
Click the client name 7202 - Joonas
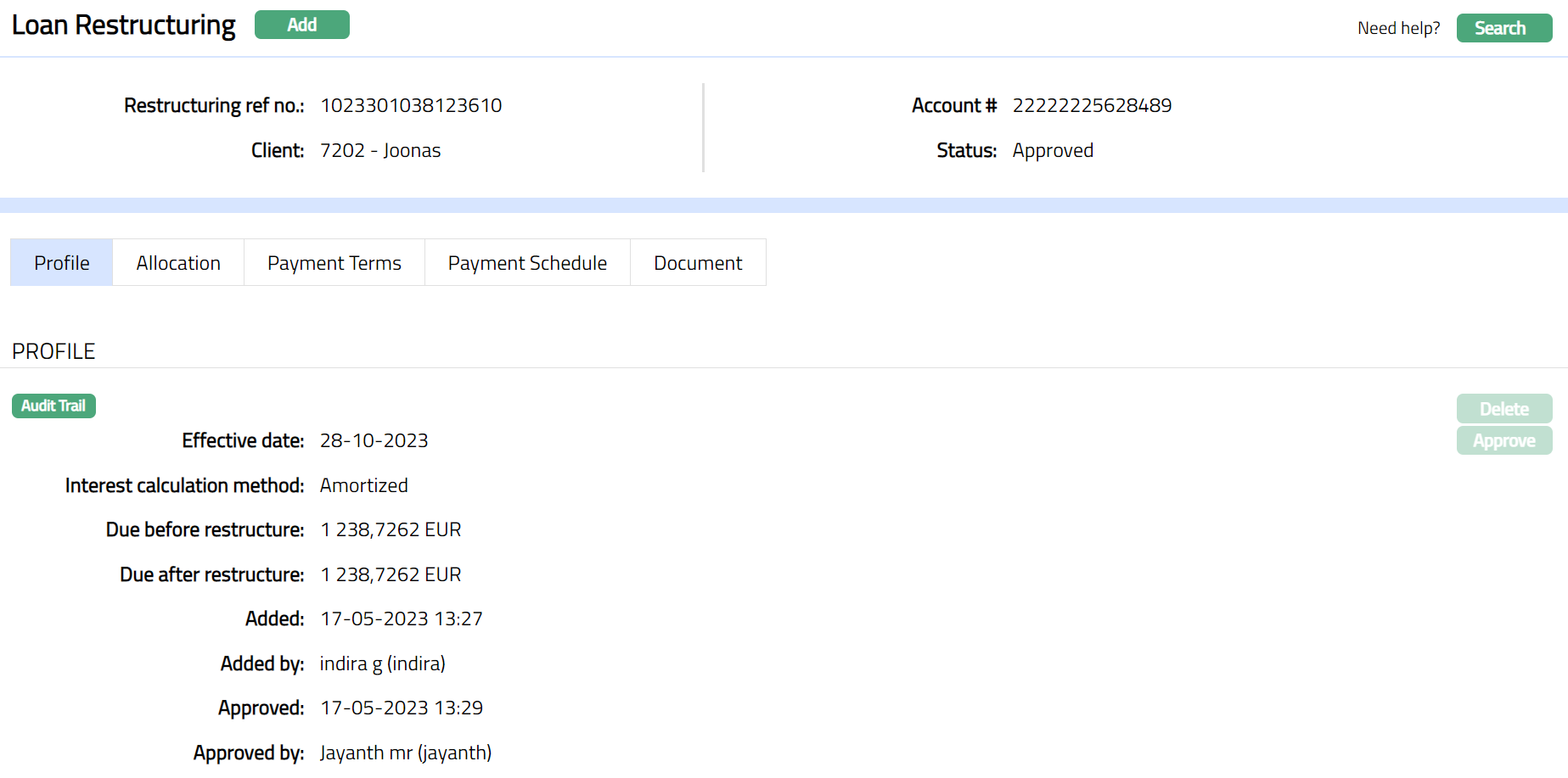[x=380, y=150]
